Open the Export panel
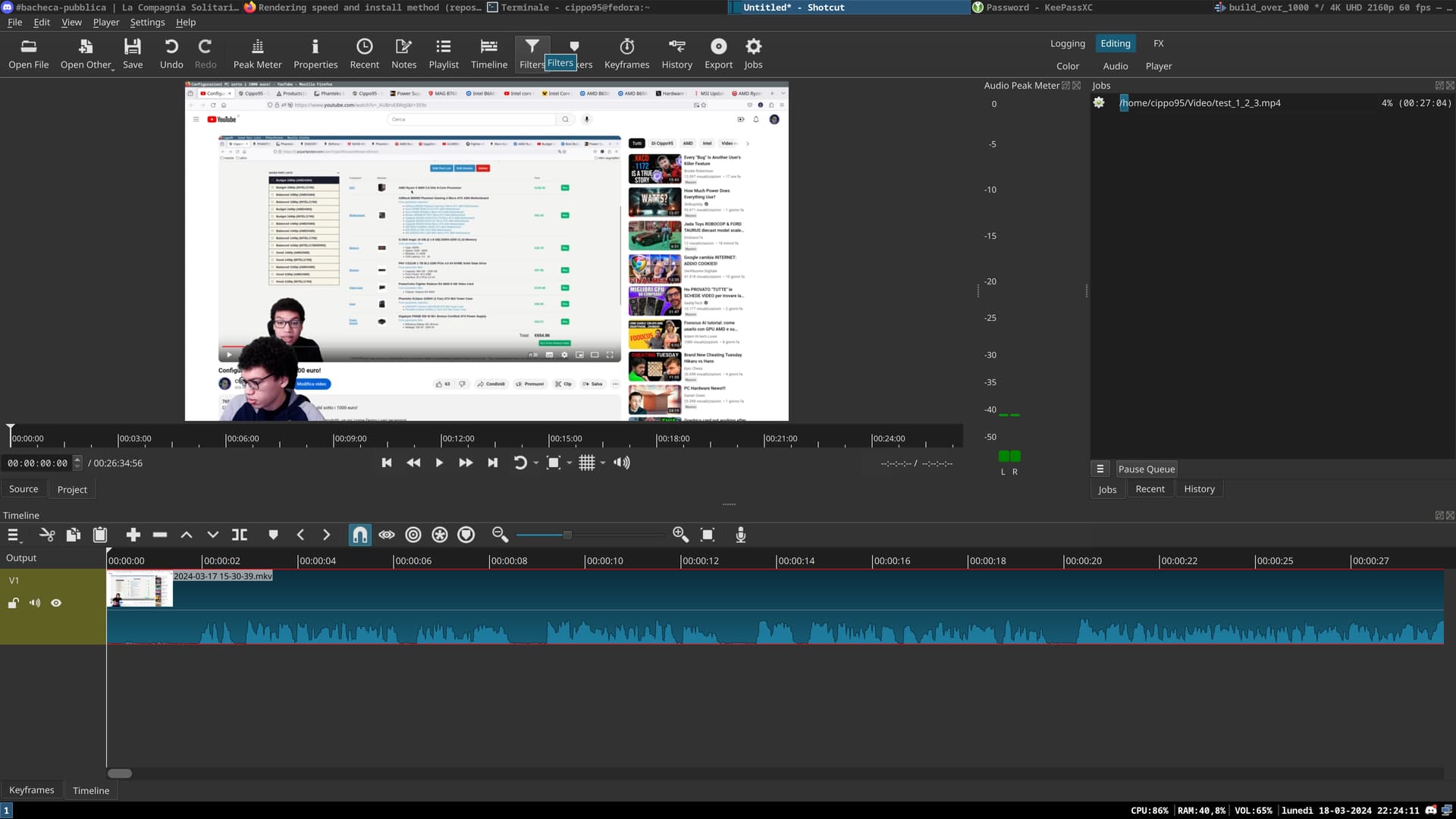1456x819 pixels. point(718,53)
